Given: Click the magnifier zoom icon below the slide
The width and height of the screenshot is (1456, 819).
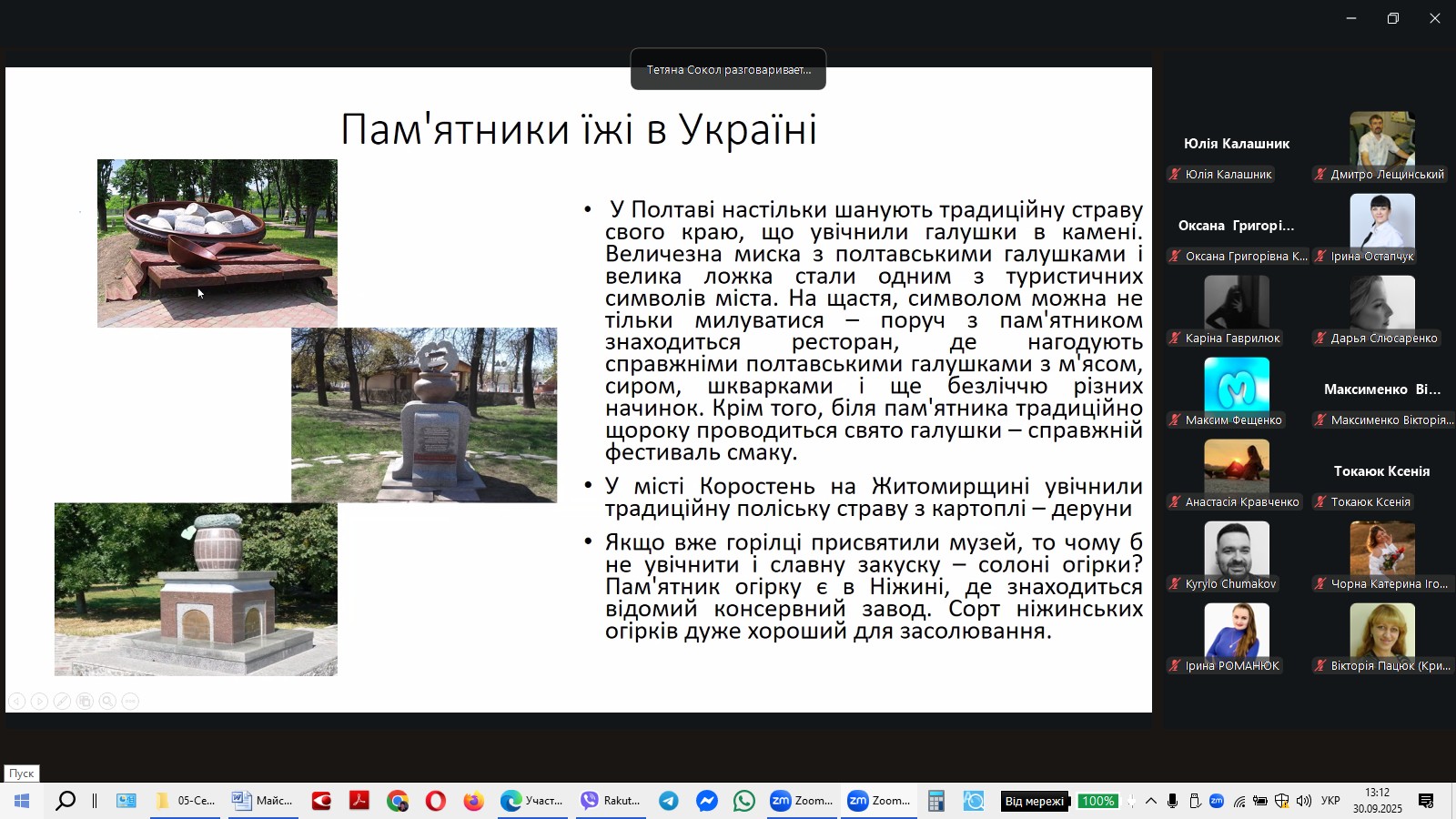Looking at the screenshot, I should [x=107, y=701].
